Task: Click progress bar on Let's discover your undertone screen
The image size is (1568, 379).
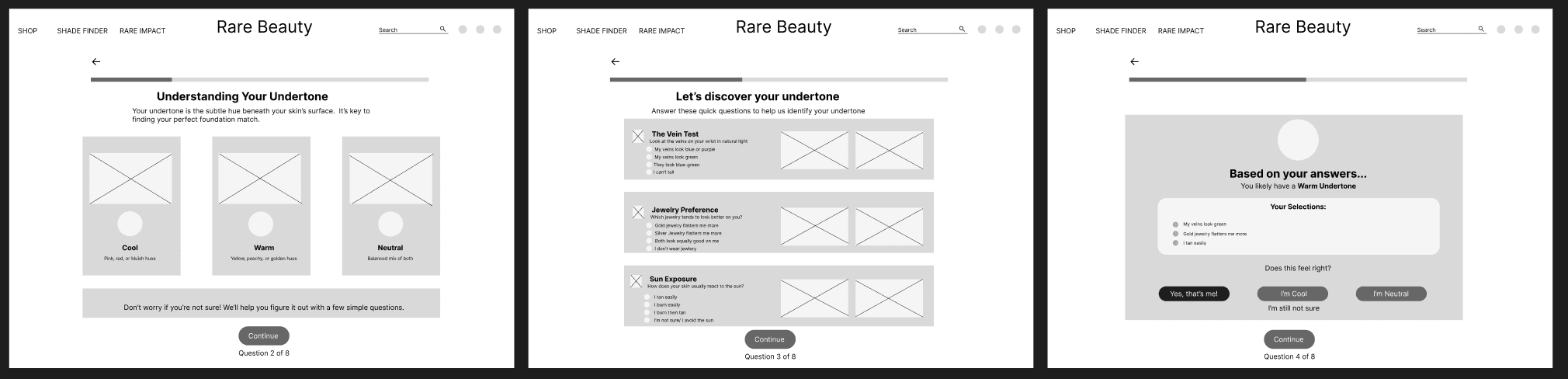Action: click(x=779, y=79)
